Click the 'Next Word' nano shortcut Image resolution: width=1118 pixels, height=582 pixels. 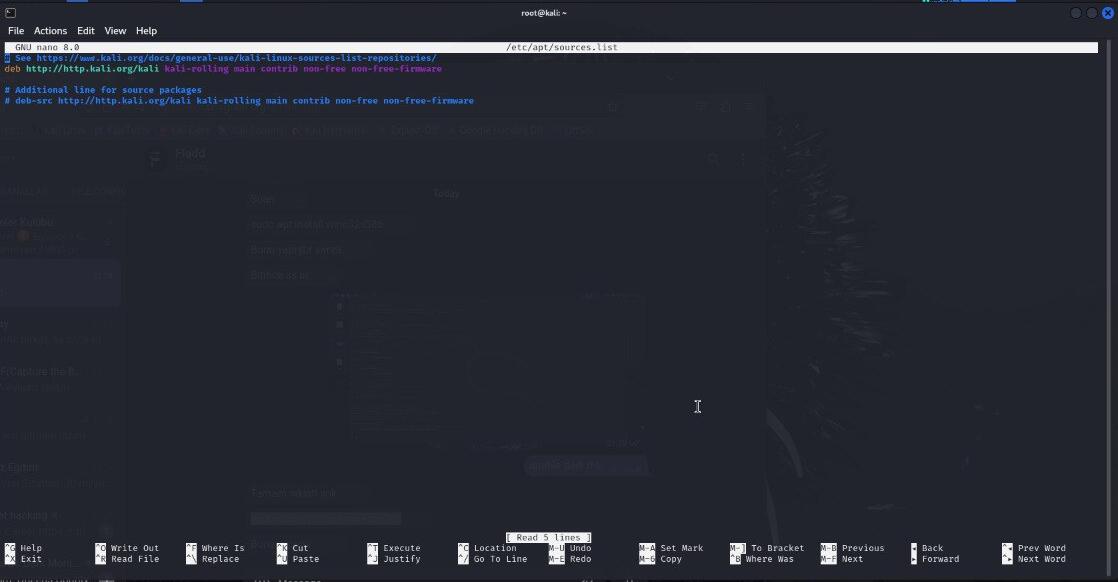(x=1042, y=558)
